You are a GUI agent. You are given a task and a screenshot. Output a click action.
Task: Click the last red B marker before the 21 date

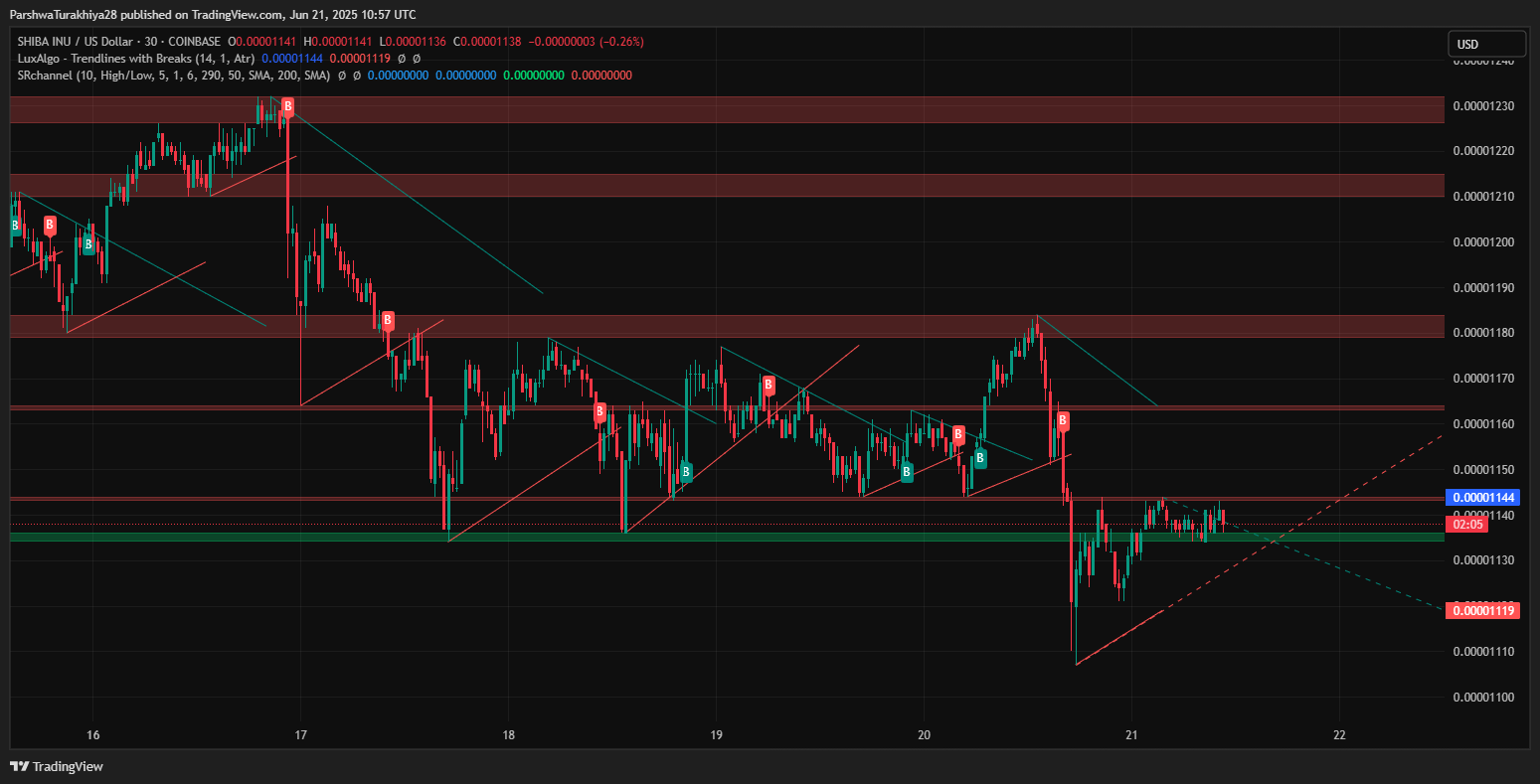1063,420
